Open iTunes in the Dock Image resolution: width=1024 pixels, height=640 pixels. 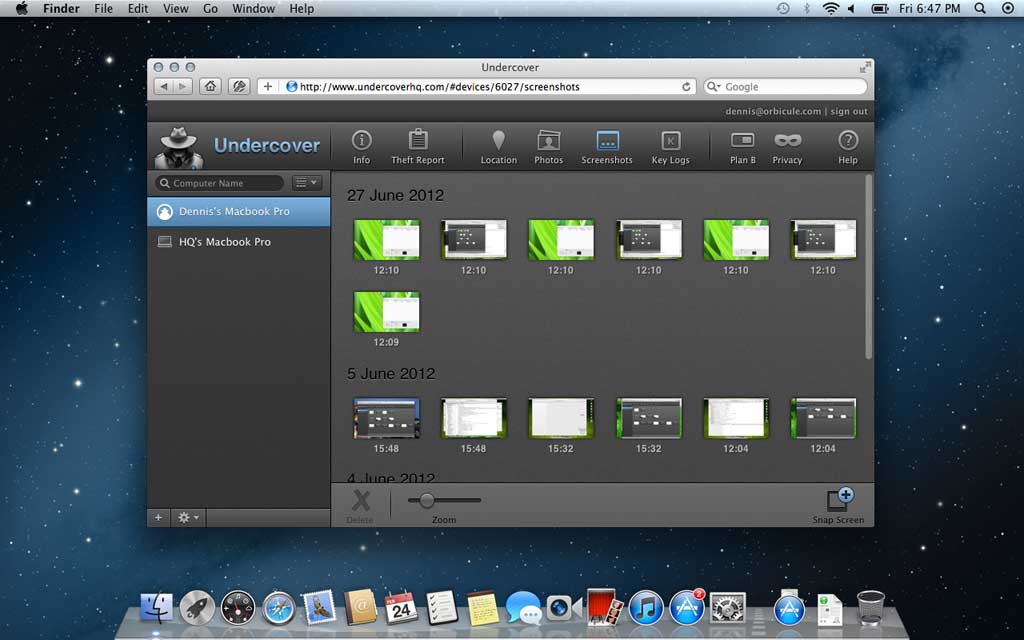(646, 608)
